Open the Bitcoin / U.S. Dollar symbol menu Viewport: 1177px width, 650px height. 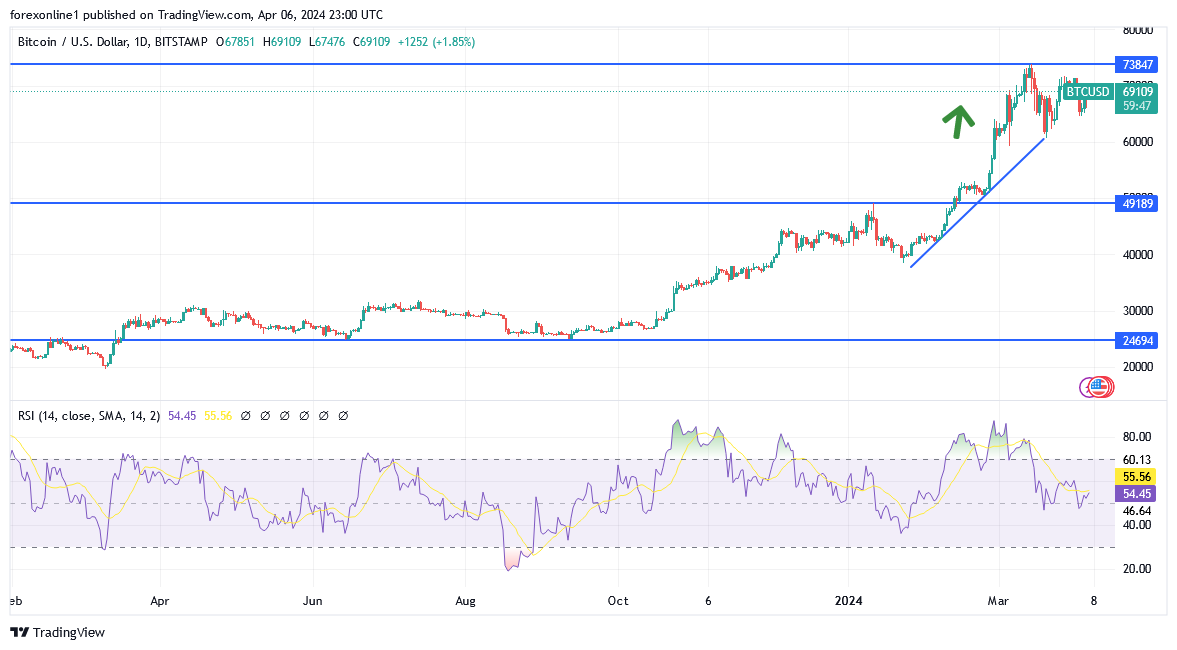(x=72, y=42)
